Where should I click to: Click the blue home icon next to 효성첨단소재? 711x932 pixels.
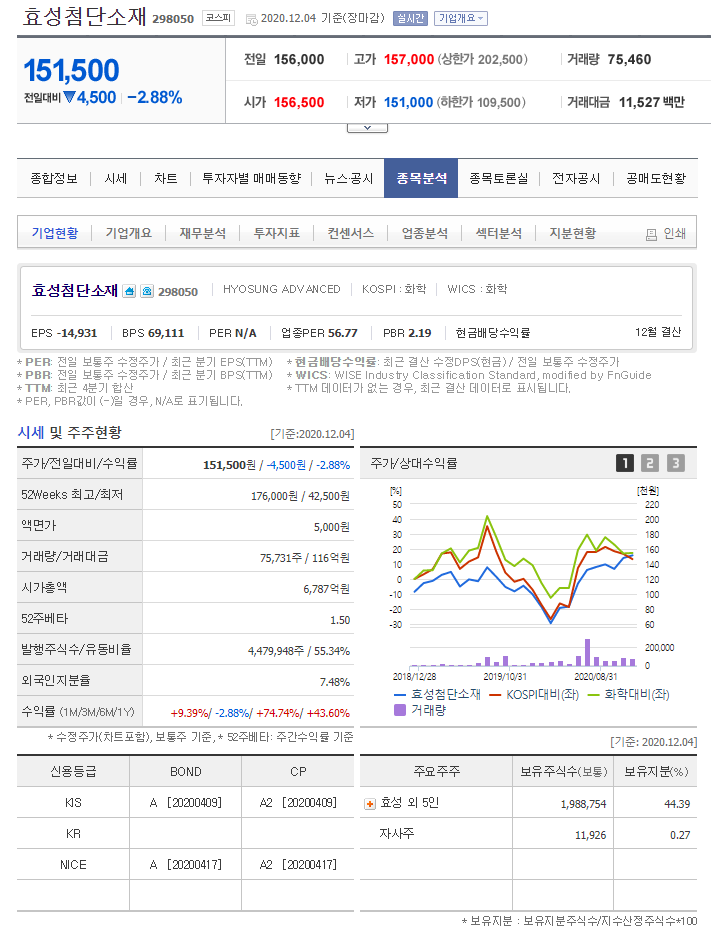[129, 291]
